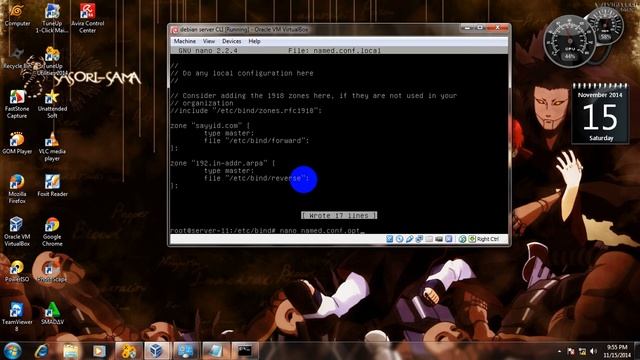The height and width of the screenshot is (360, 640).
Task: Click the Right Ctrl host key label
Action: [x=488, y=239]
